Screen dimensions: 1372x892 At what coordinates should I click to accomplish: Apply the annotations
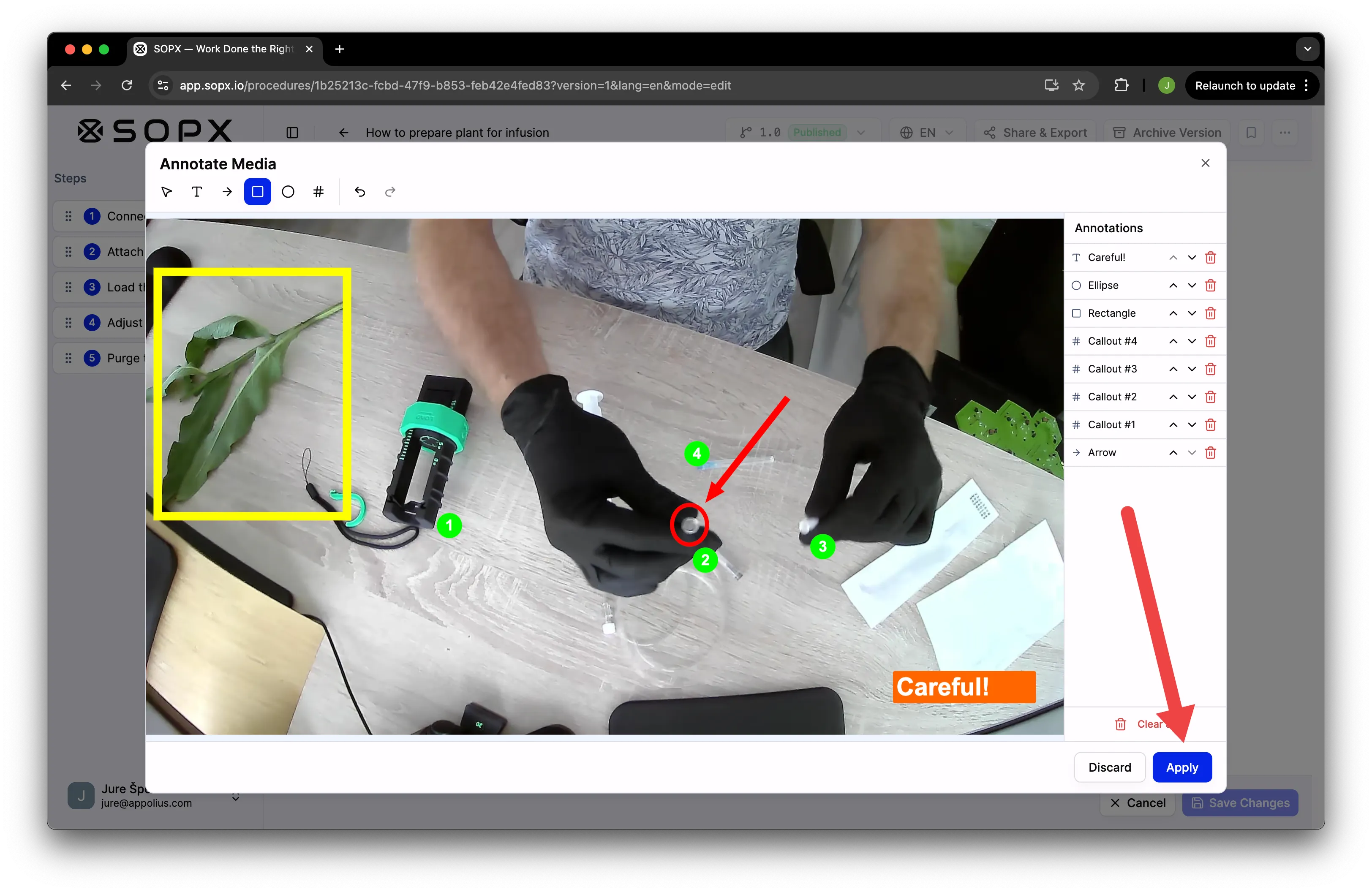point(1182,767)
